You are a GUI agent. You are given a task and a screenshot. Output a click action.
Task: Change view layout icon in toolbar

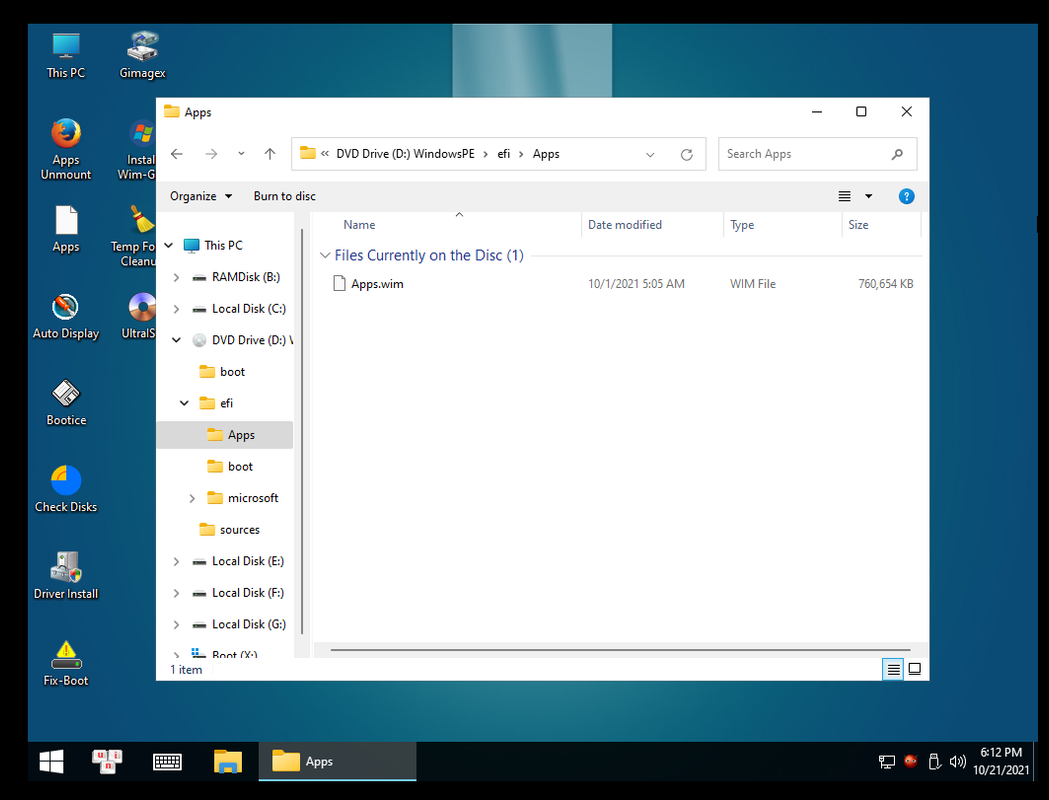pyautogui.click(x=844, y=196)
